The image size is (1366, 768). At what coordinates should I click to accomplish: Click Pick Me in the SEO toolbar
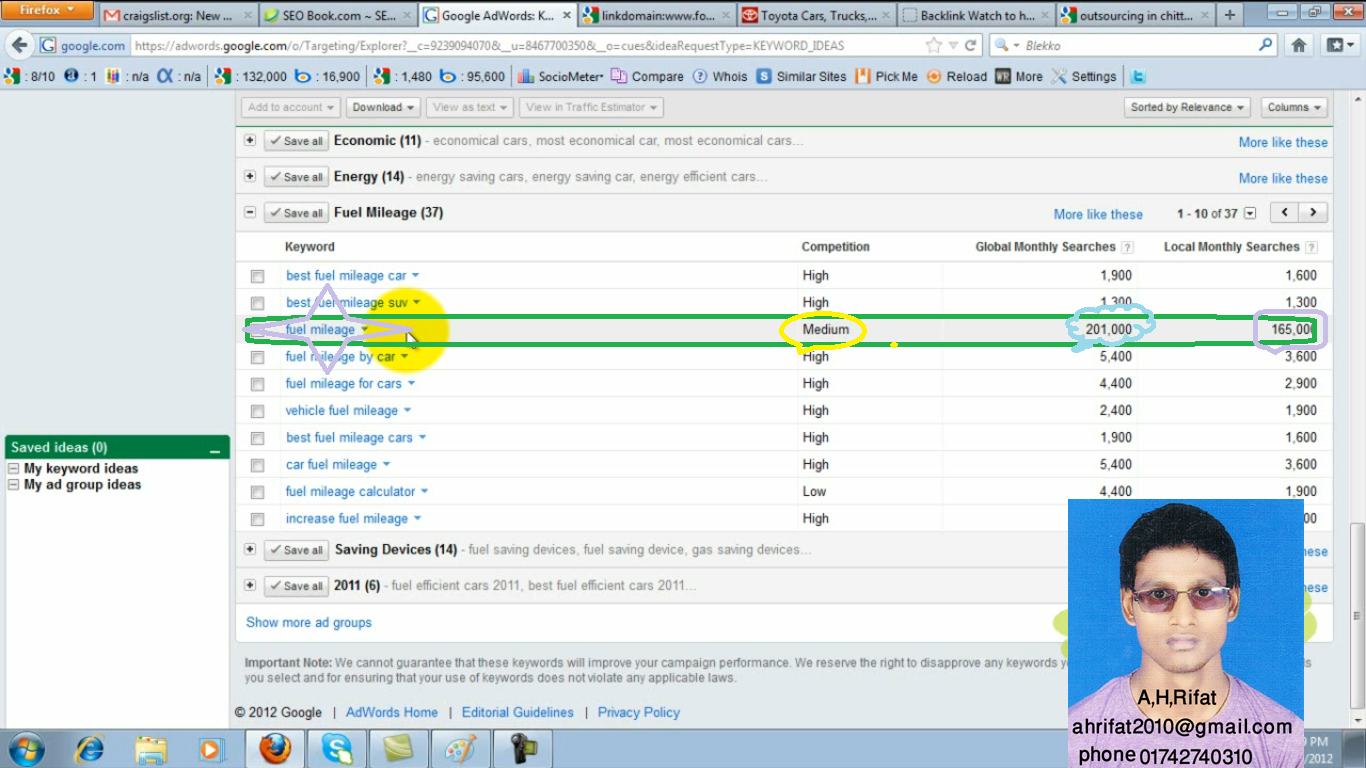click(x=886, y=77)
